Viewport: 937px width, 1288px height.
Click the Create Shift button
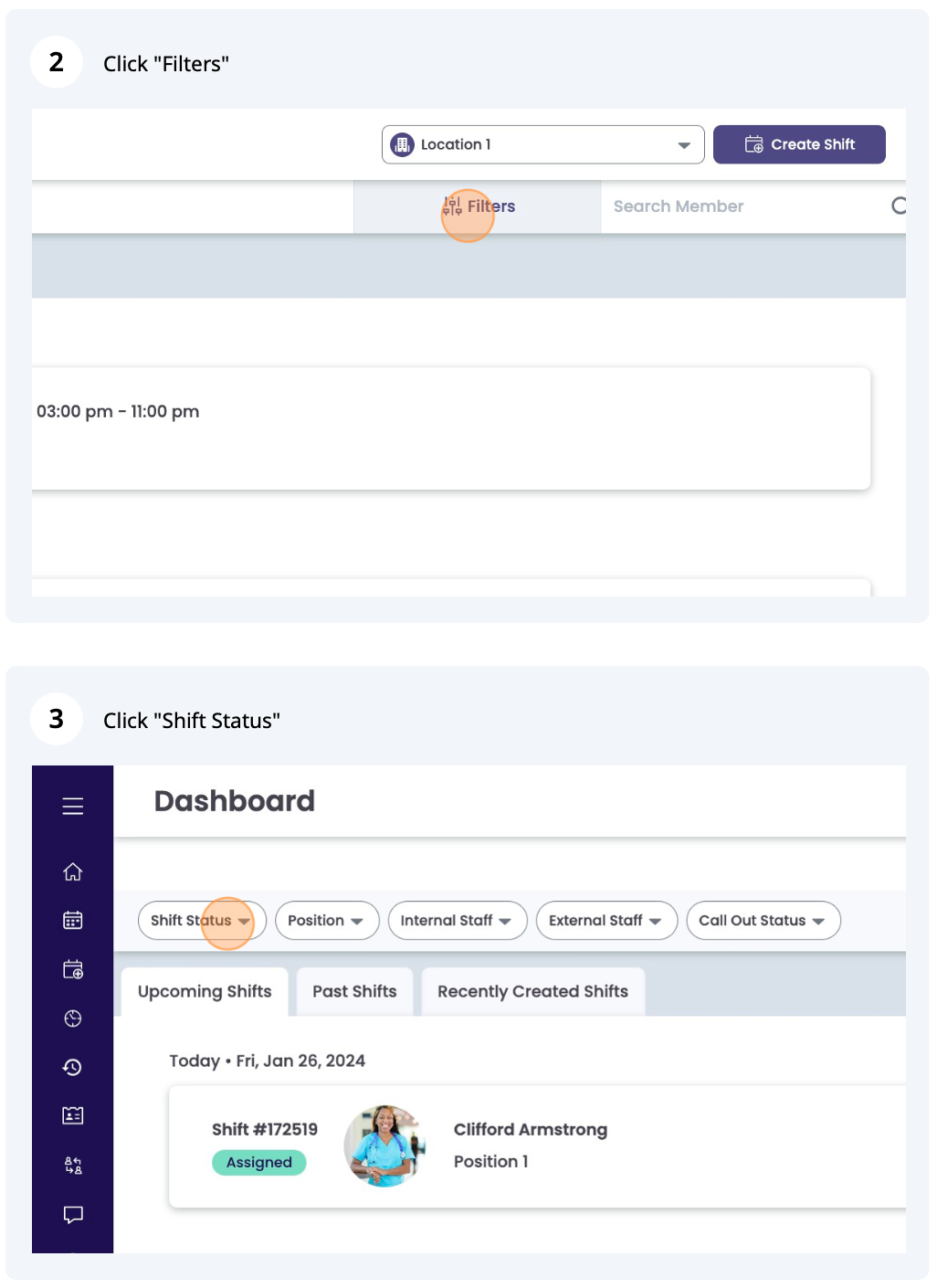[x=799, y=144]
